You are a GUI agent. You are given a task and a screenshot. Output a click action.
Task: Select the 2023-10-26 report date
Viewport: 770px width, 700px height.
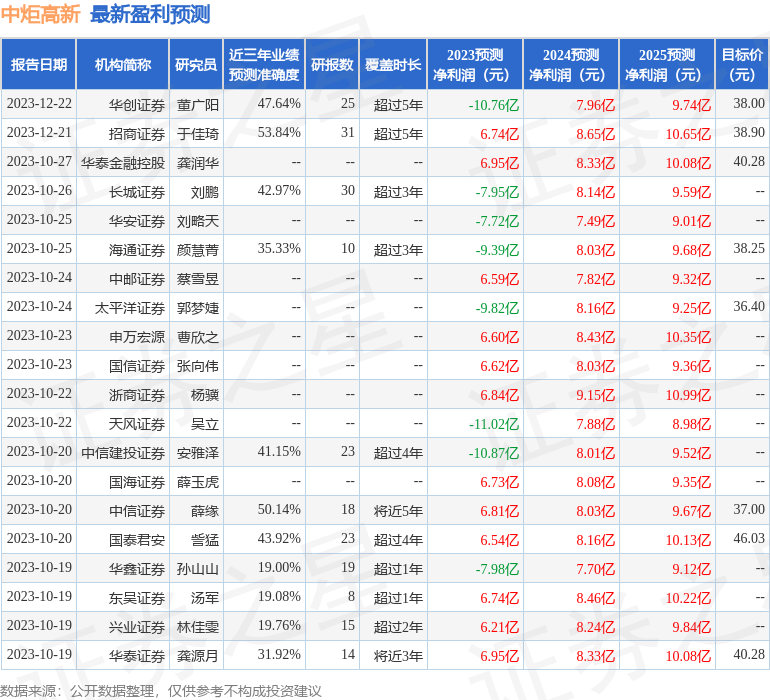pyautogui.click(x=39, y=191)
